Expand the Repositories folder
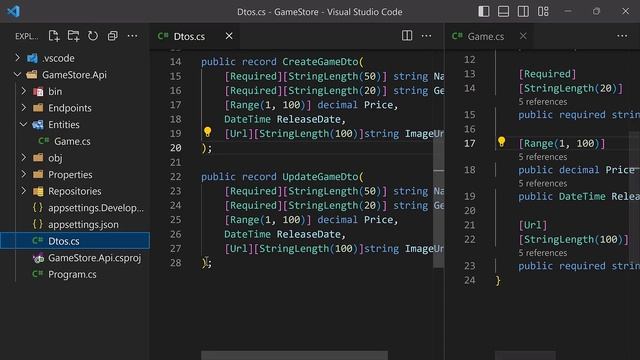Viewport: 640px width, 360px height. (x=24, y=191)
